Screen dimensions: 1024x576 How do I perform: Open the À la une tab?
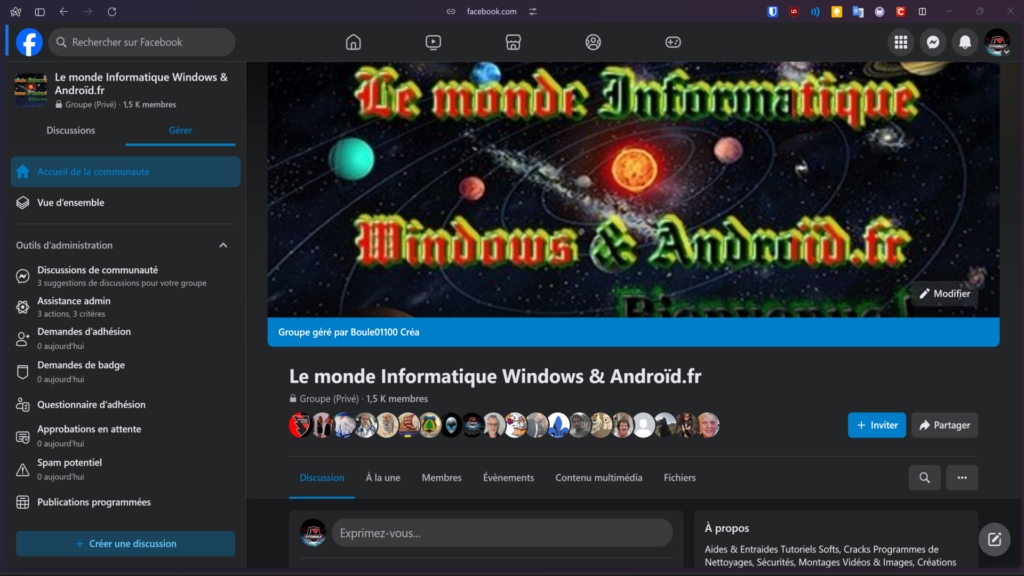(383, 478)
